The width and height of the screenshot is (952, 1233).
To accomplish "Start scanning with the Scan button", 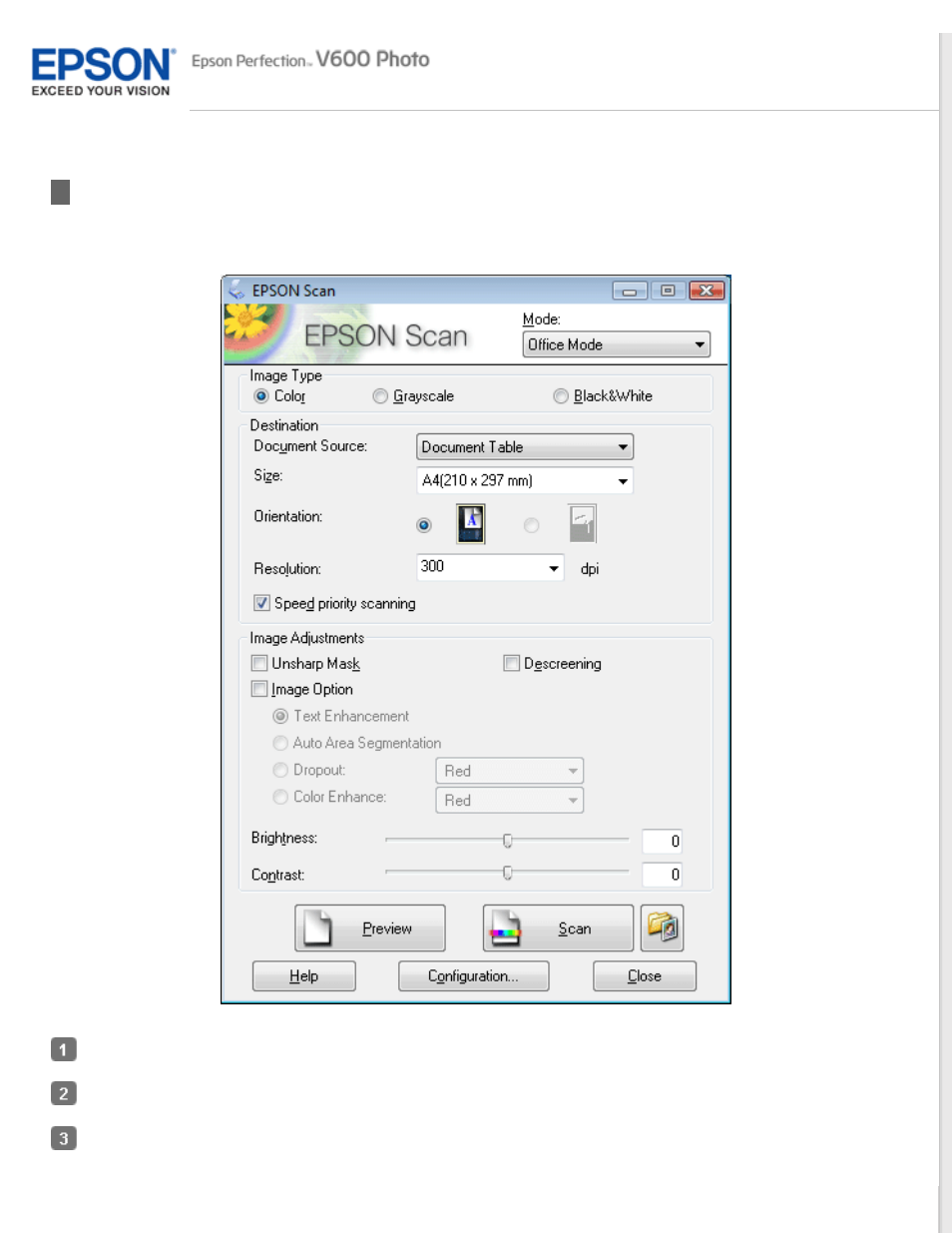I will (558, 928).
